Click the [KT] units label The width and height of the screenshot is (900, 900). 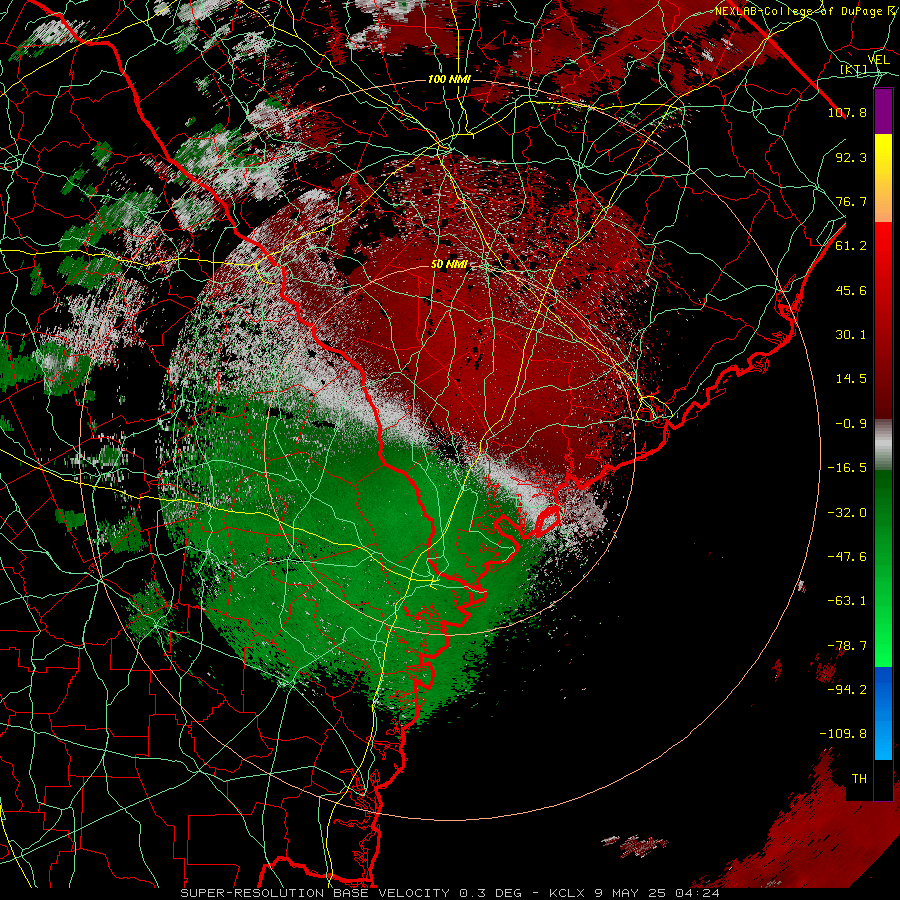point(854,69)
